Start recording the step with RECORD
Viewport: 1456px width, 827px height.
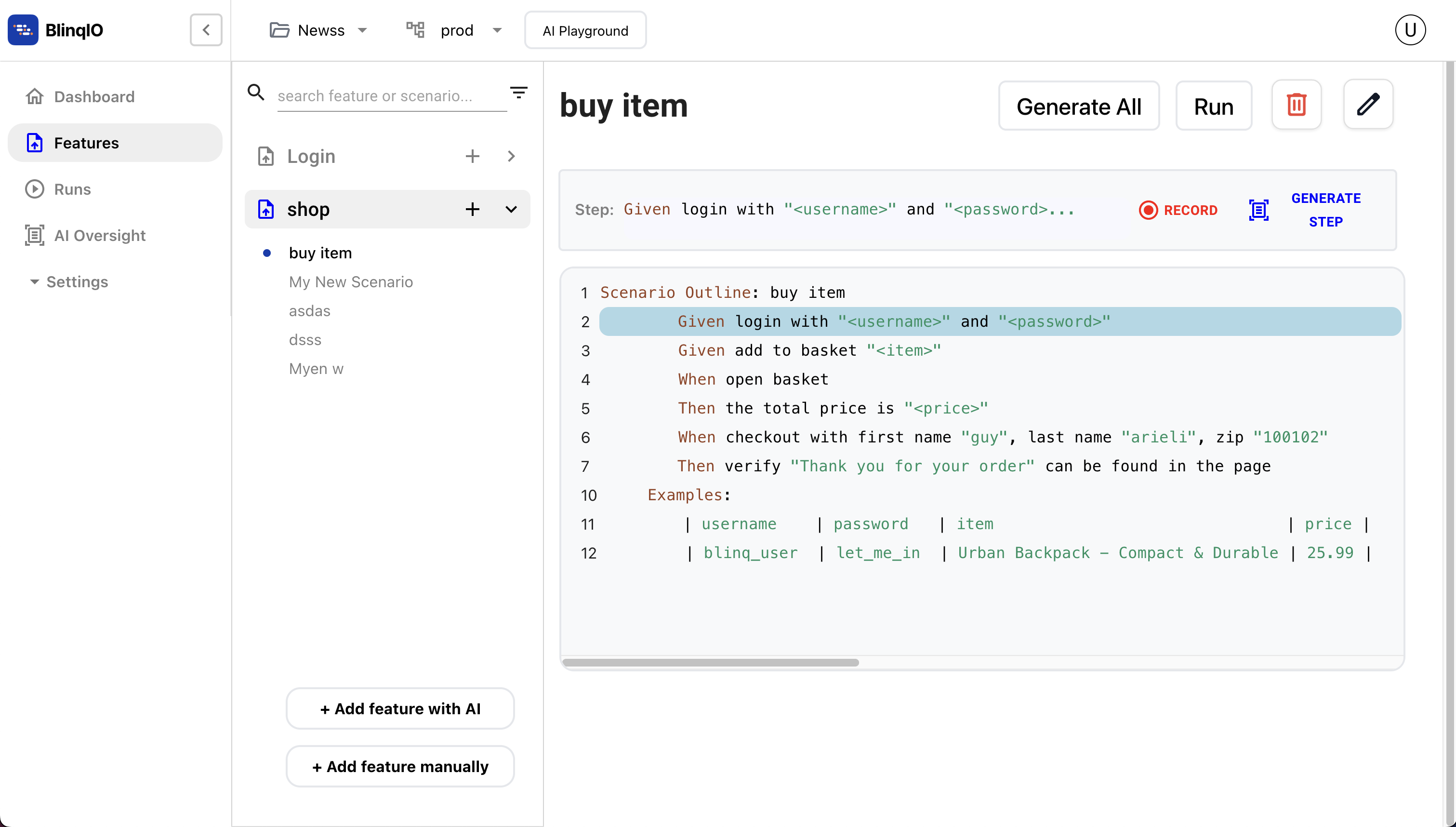pyautogui.click(x=1178, y=210)
